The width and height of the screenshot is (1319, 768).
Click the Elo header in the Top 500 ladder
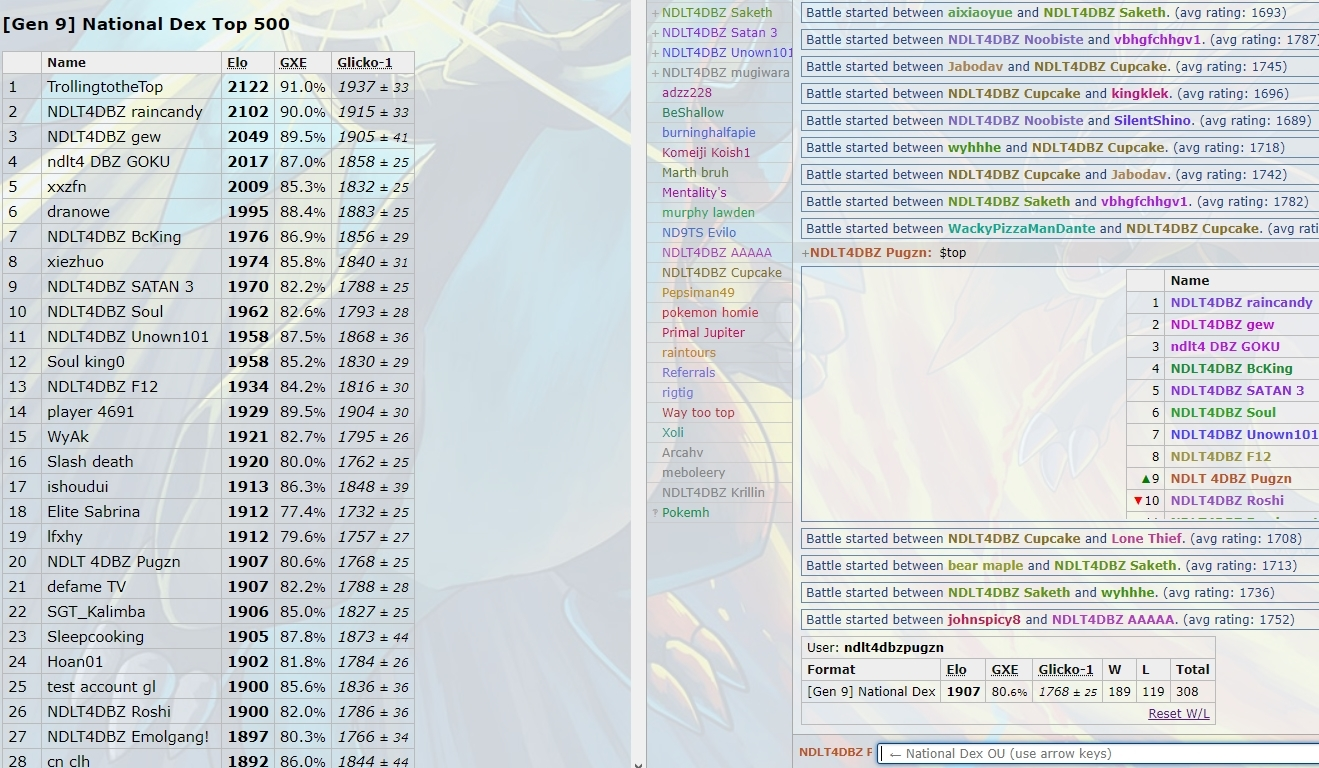pos(238,63)
